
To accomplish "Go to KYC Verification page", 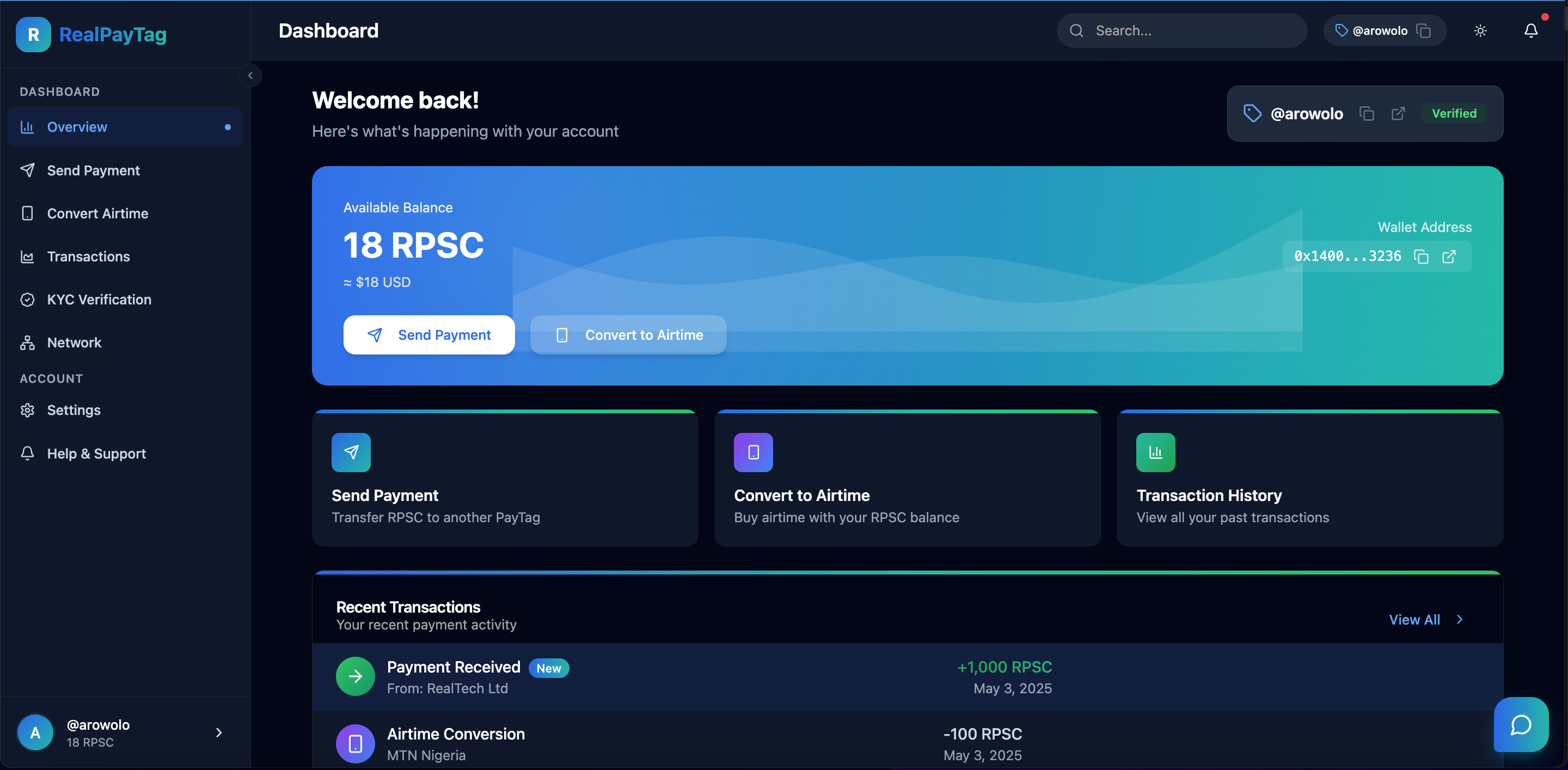I will click(x=99, y=300).
